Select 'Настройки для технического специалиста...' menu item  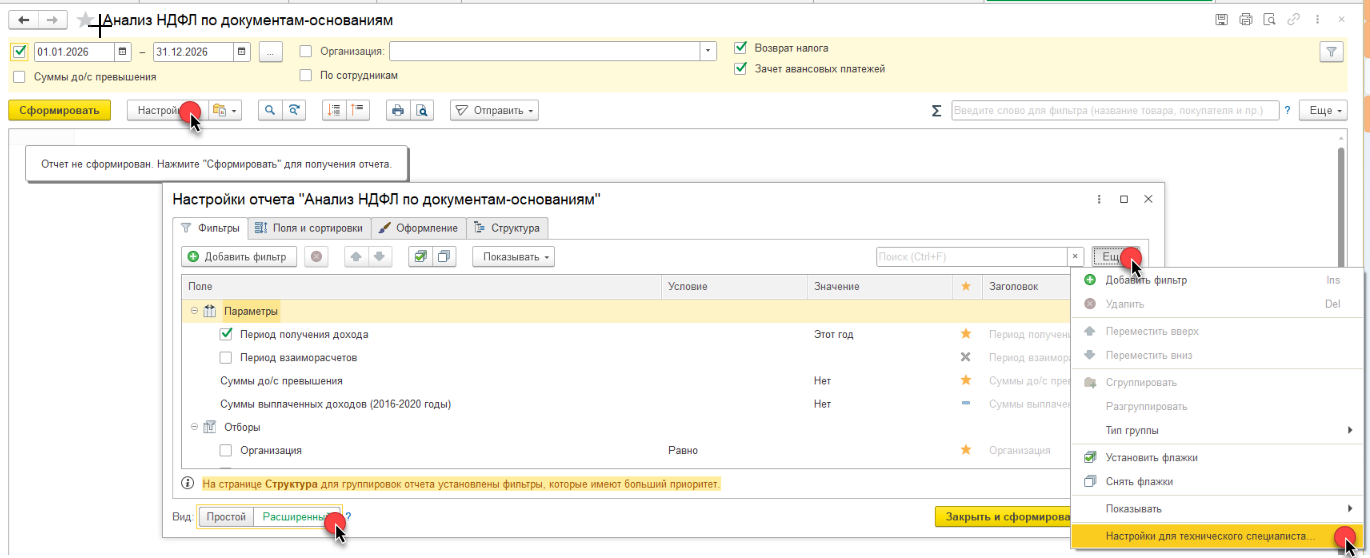(1210, 537)
